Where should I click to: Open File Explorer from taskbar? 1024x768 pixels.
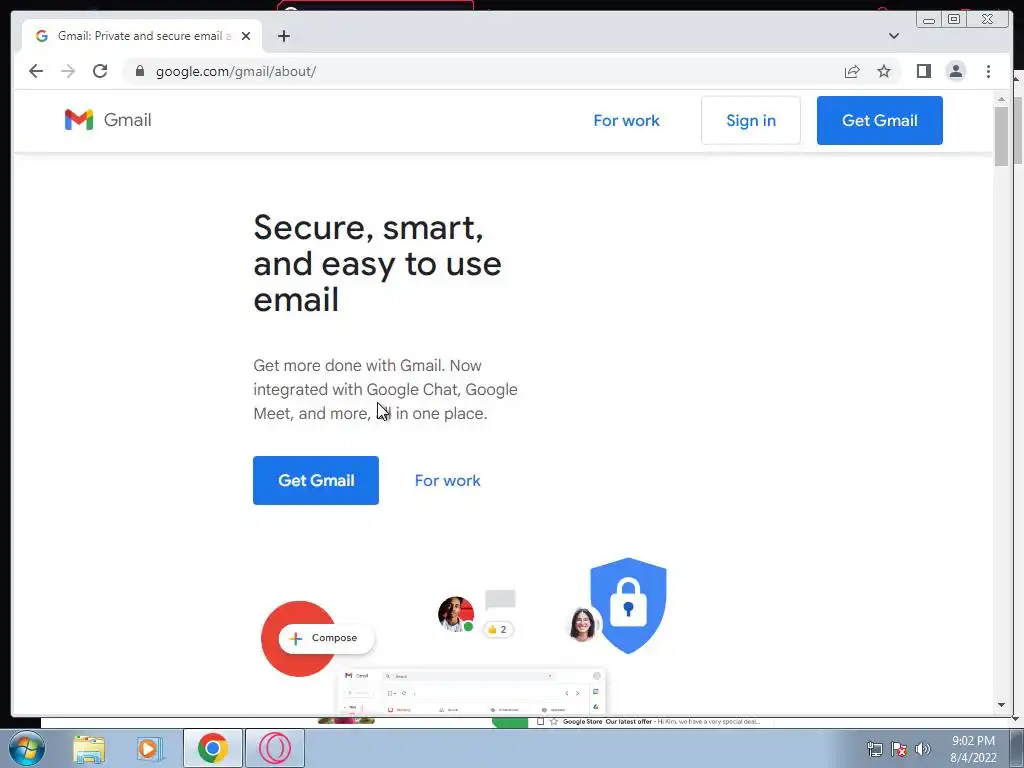pos(89,749)
